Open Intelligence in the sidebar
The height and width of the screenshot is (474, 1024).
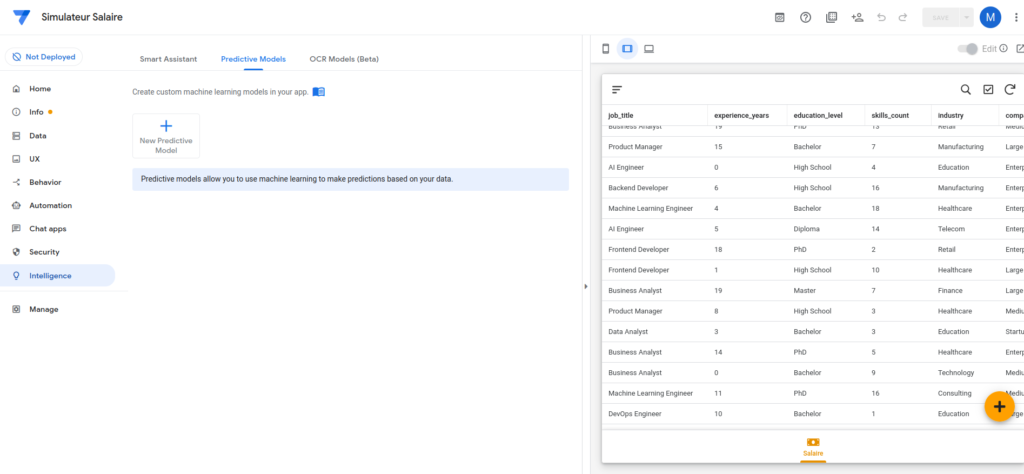pos(57,276)
